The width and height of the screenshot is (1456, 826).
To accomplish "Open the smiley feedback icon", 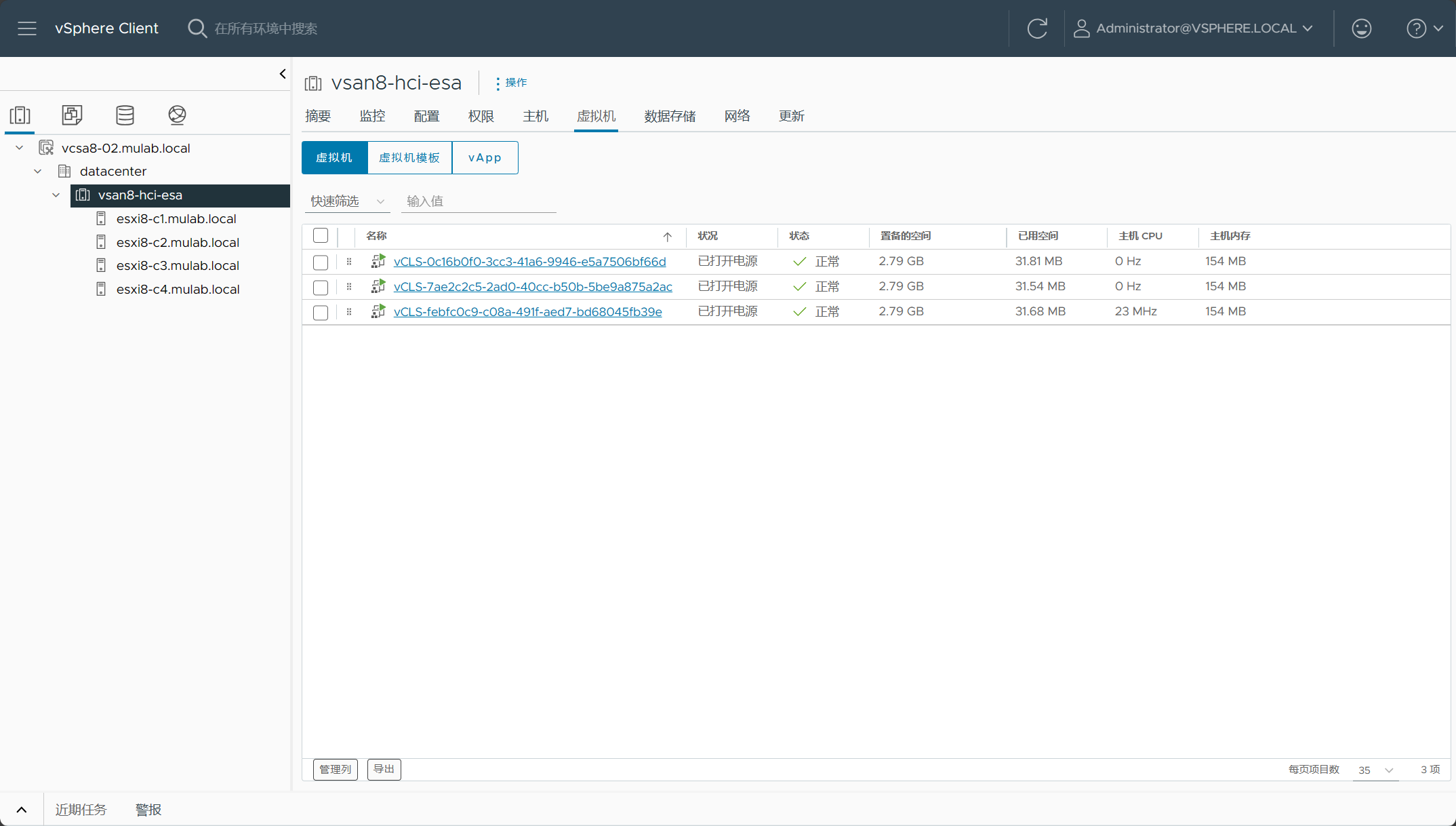I will point(1361,28).
